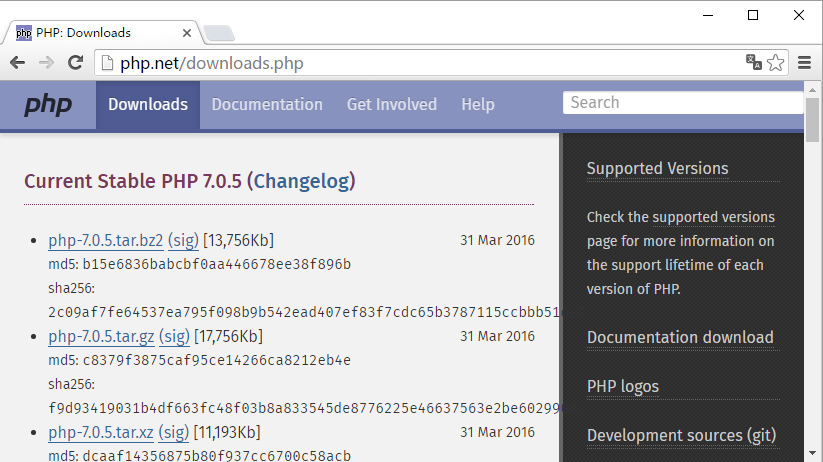Reload the page with refresh icon

coord(75,63)
